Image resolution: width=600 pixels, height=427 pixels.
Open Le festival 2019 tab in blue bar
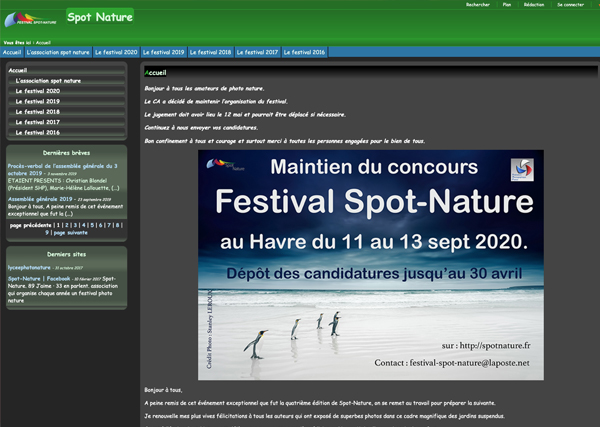click(x=163, y=52)
